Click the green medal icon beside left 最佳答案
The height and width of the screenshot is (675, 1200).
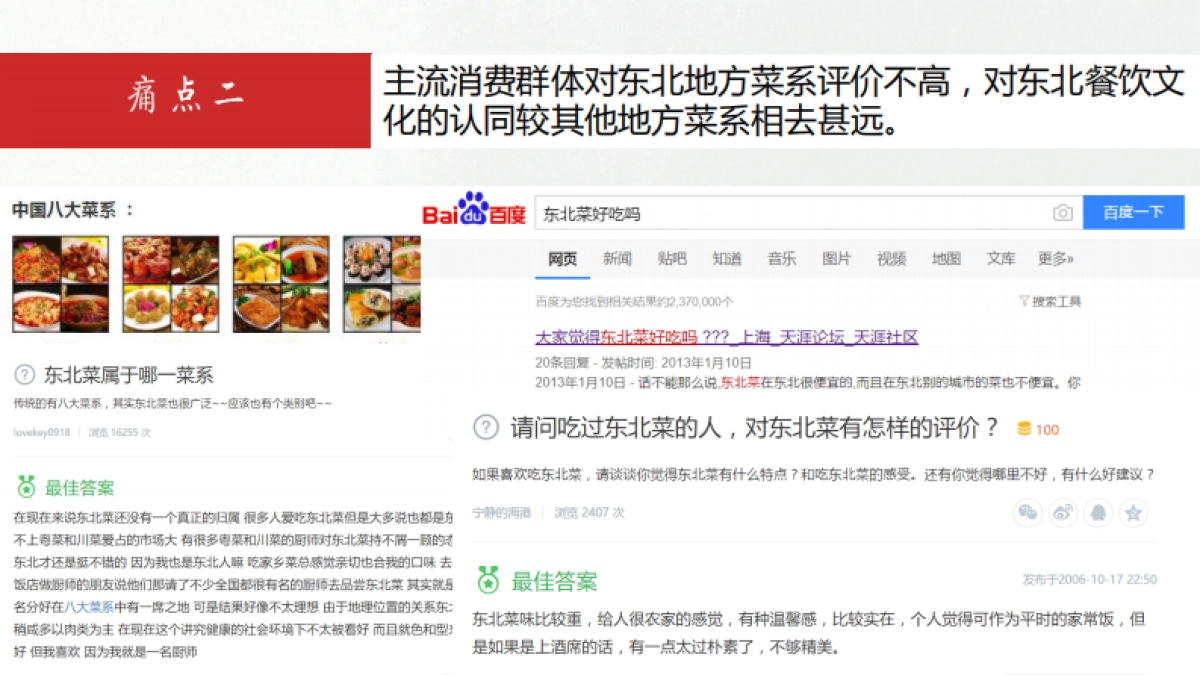point(26,487)
